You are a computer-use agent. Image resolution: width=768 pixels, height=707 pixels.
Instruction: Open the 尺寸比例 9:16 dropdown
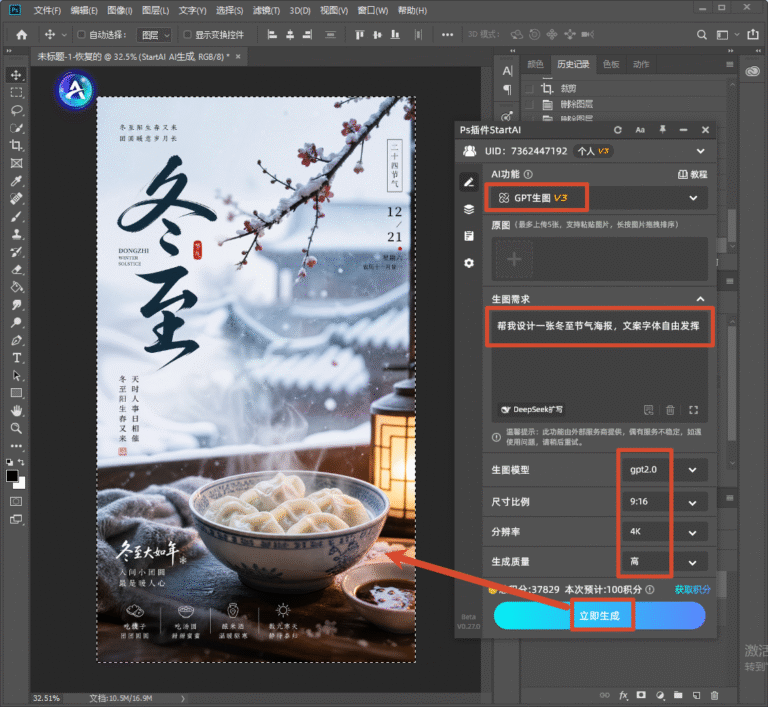click(664, 502)
